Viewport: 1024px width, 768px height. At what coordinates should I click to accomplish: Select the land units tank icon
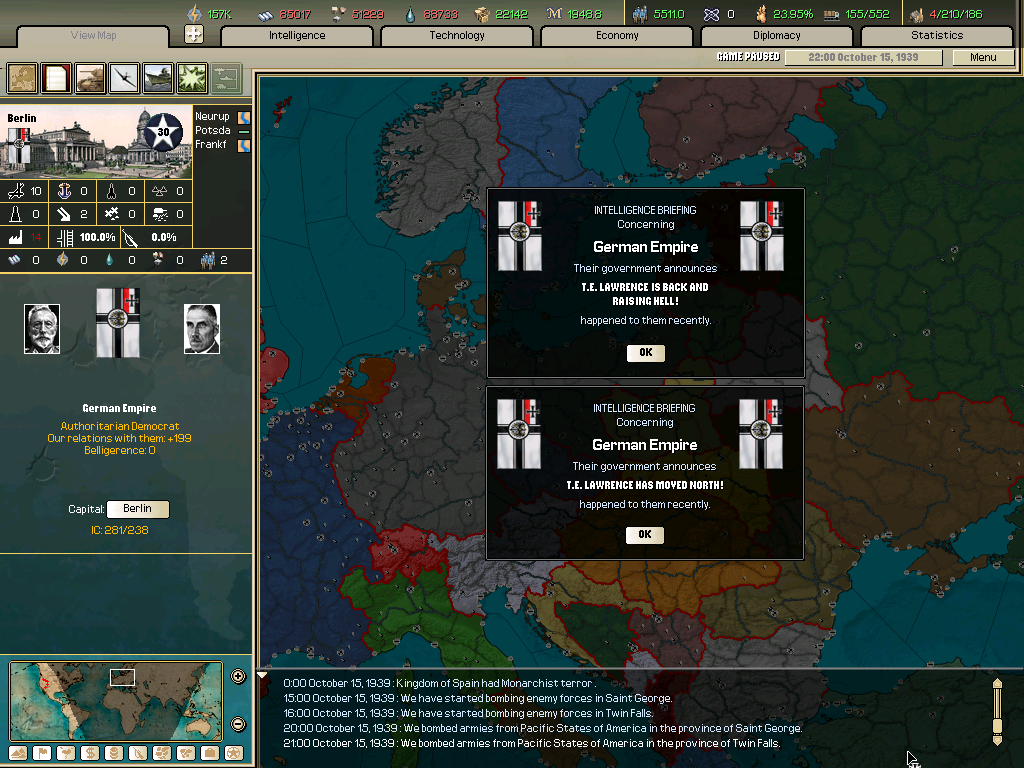[89, 78]
